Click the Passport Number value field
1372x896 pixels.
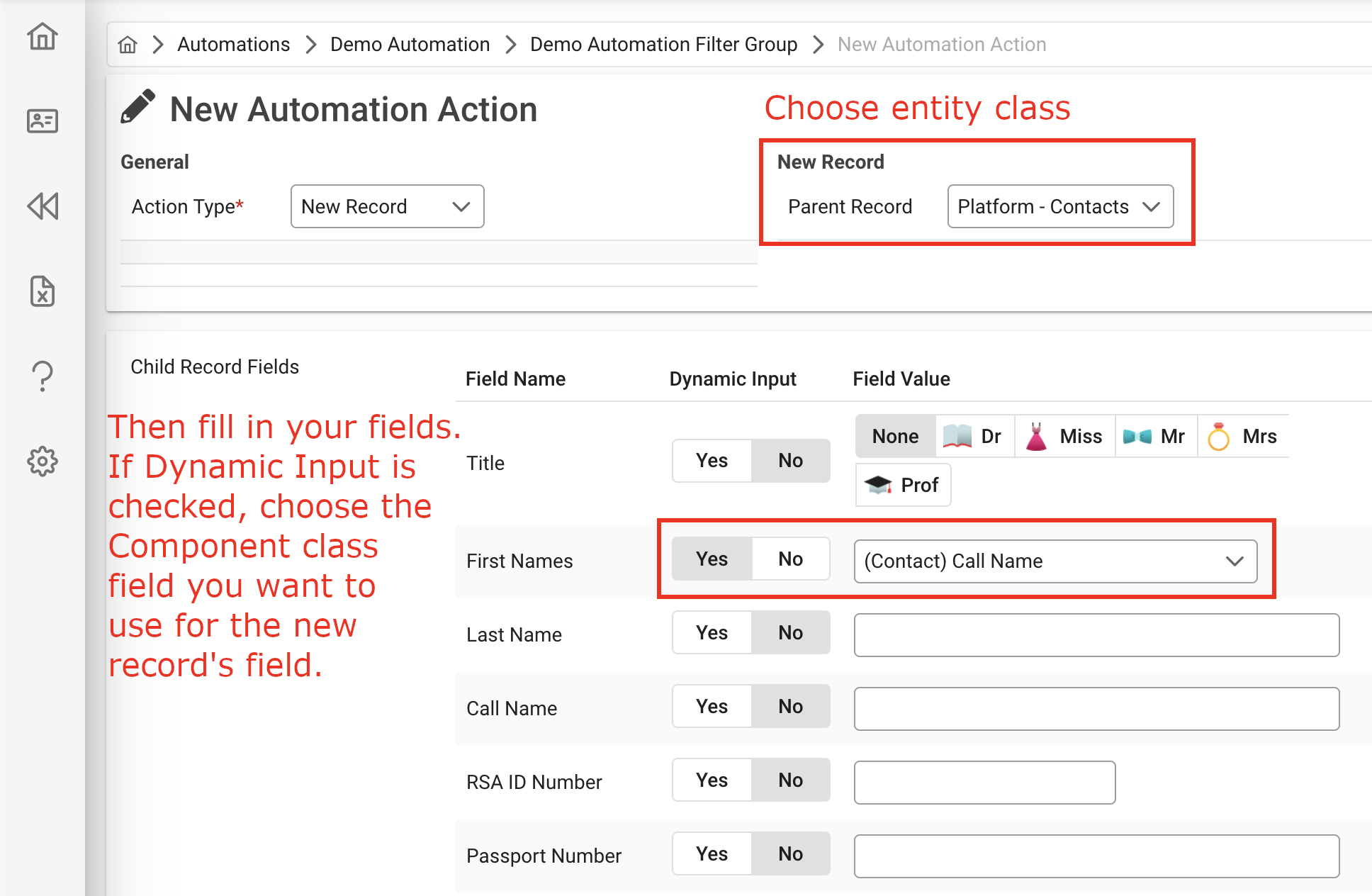pyautogui.click(x=1096, y=856)
